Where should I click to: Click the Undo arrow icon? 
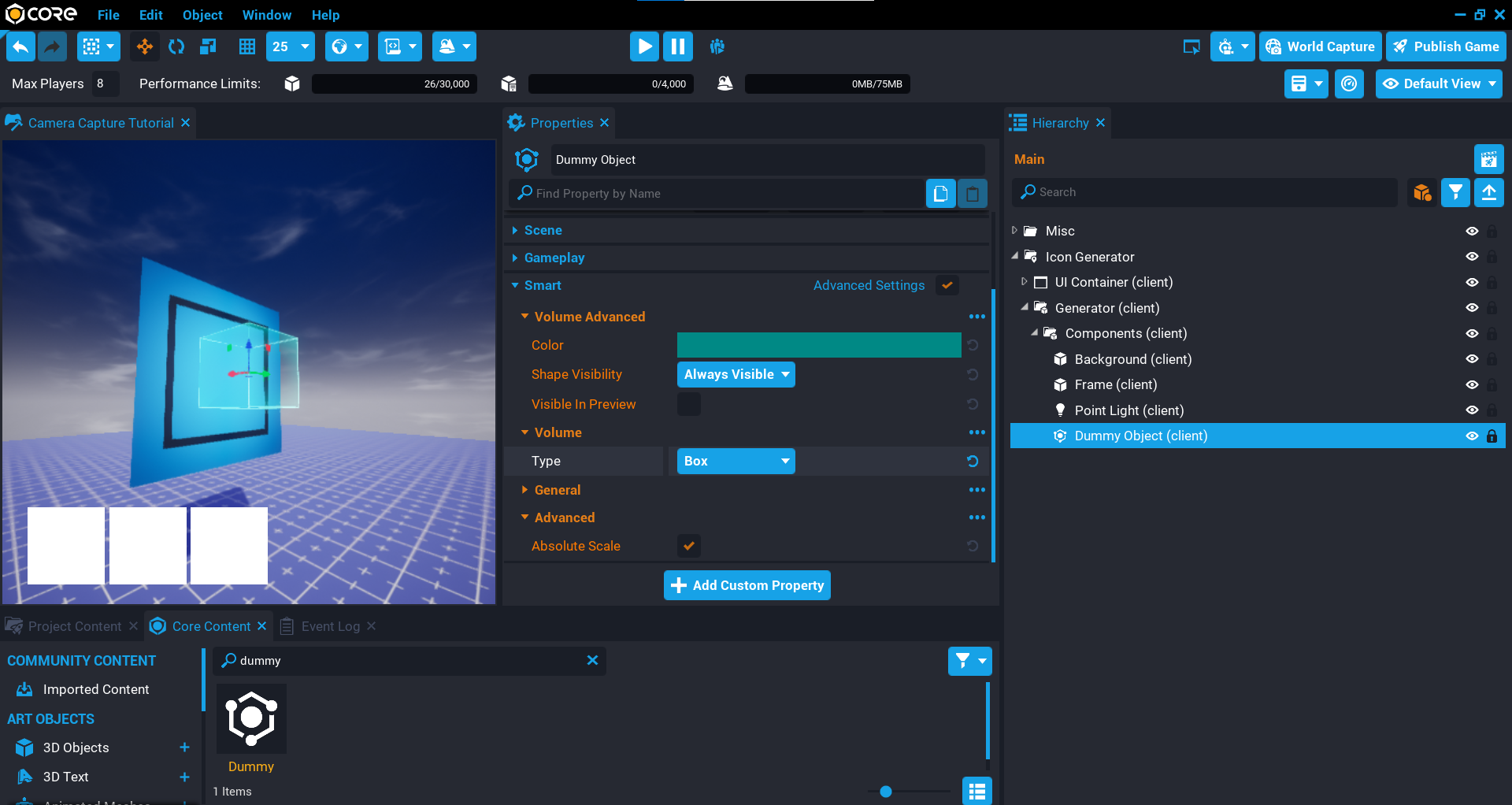(x=20, y=46)
